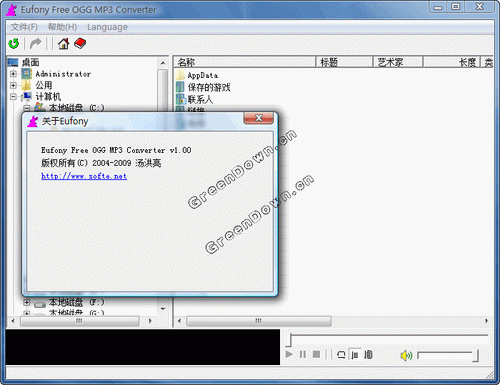
Task: Sort by the 标题 column header
Action: [x=344, y=62]
